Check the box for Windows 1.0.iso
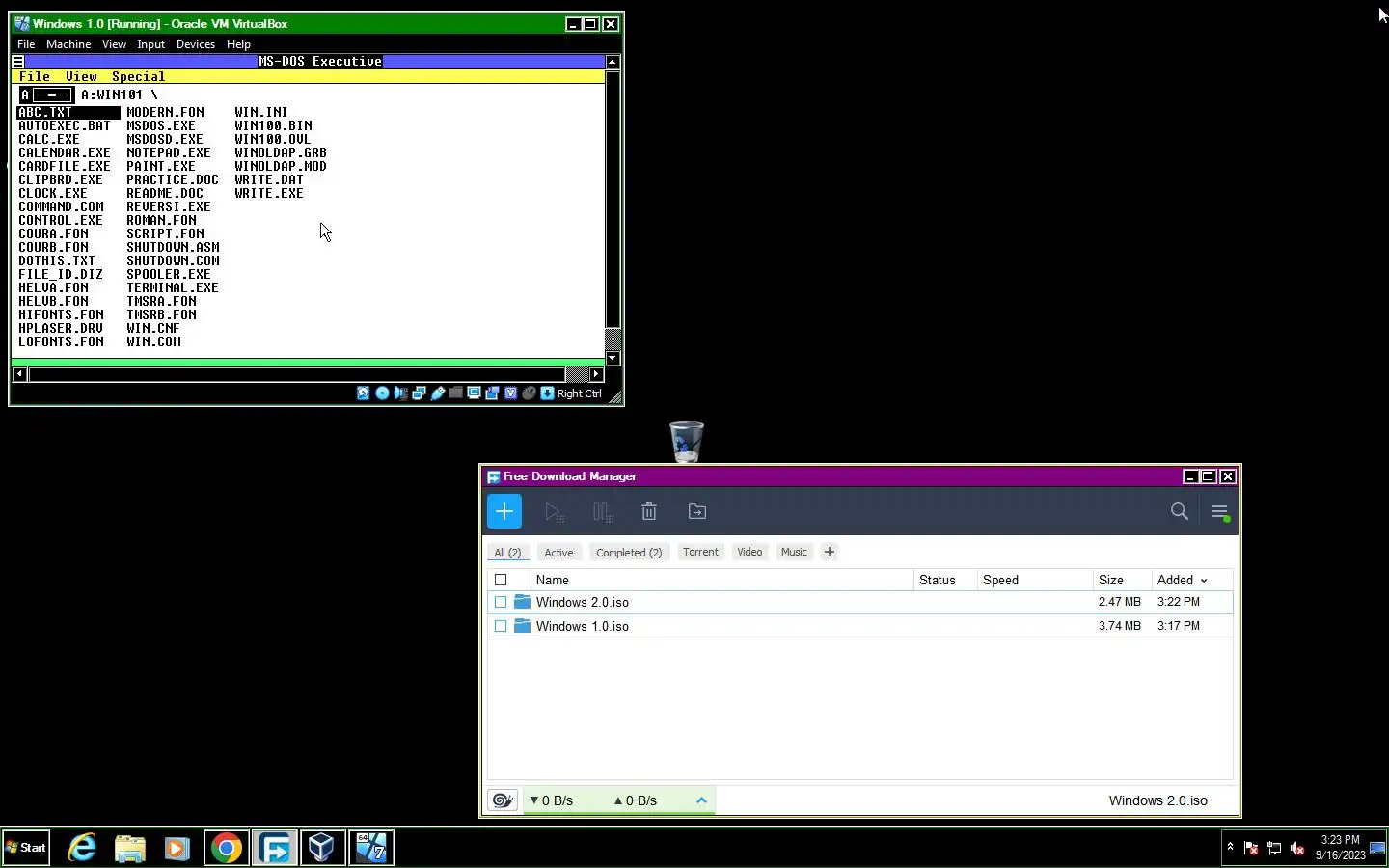 pos(501,626)
